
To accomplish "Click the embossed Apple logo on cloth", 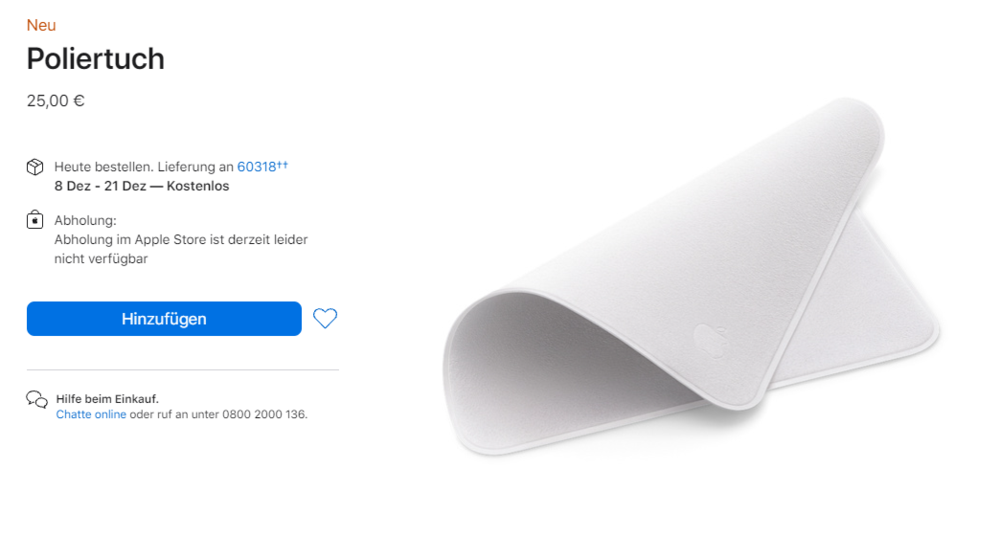I will 712,339.
